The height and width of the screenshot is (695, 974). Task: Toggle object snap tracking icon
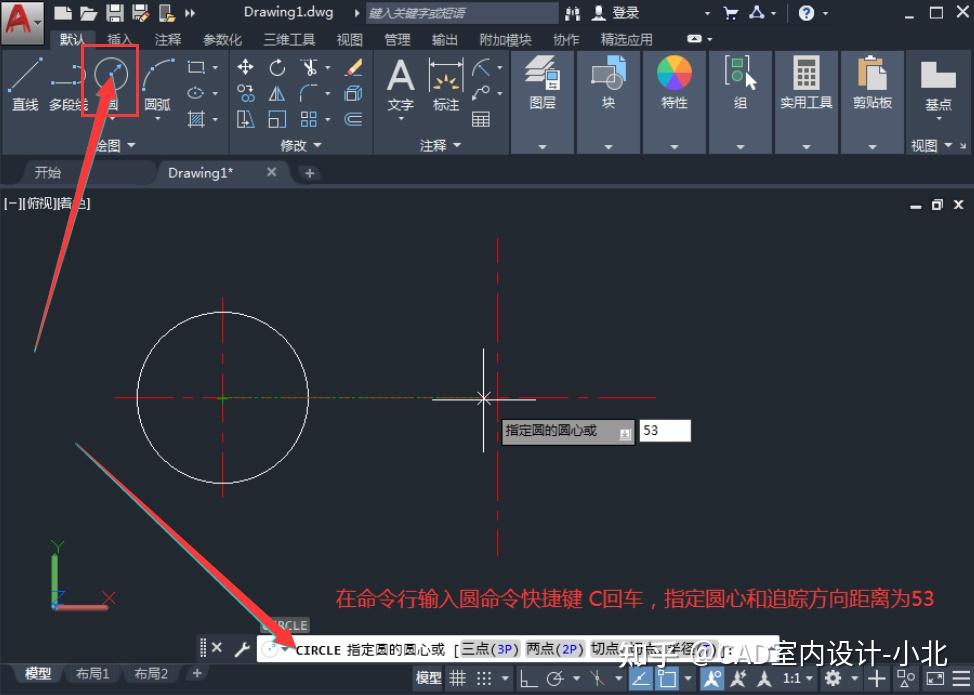(x=641, y=678)
